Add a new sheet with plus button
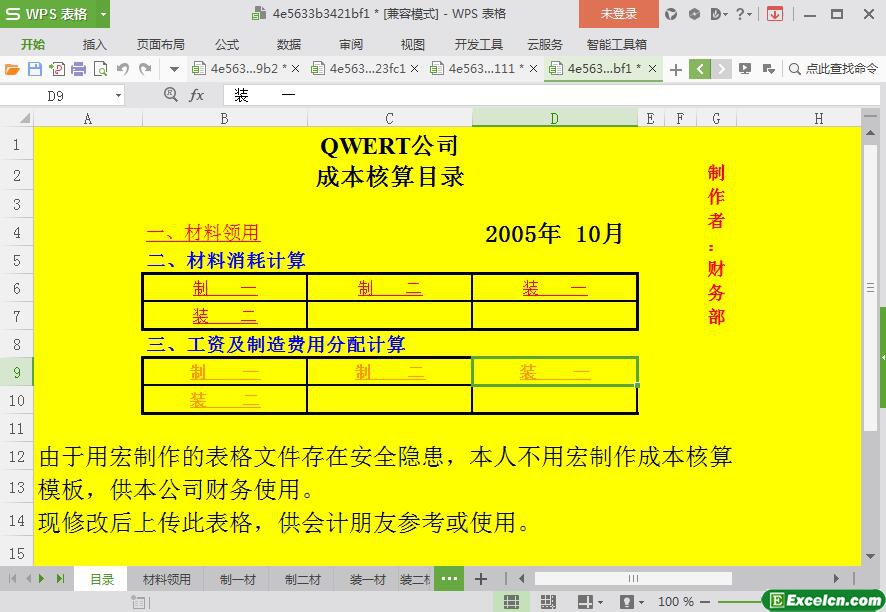The height and width of the screenshot is (612, 886). [x=481, y=579]
